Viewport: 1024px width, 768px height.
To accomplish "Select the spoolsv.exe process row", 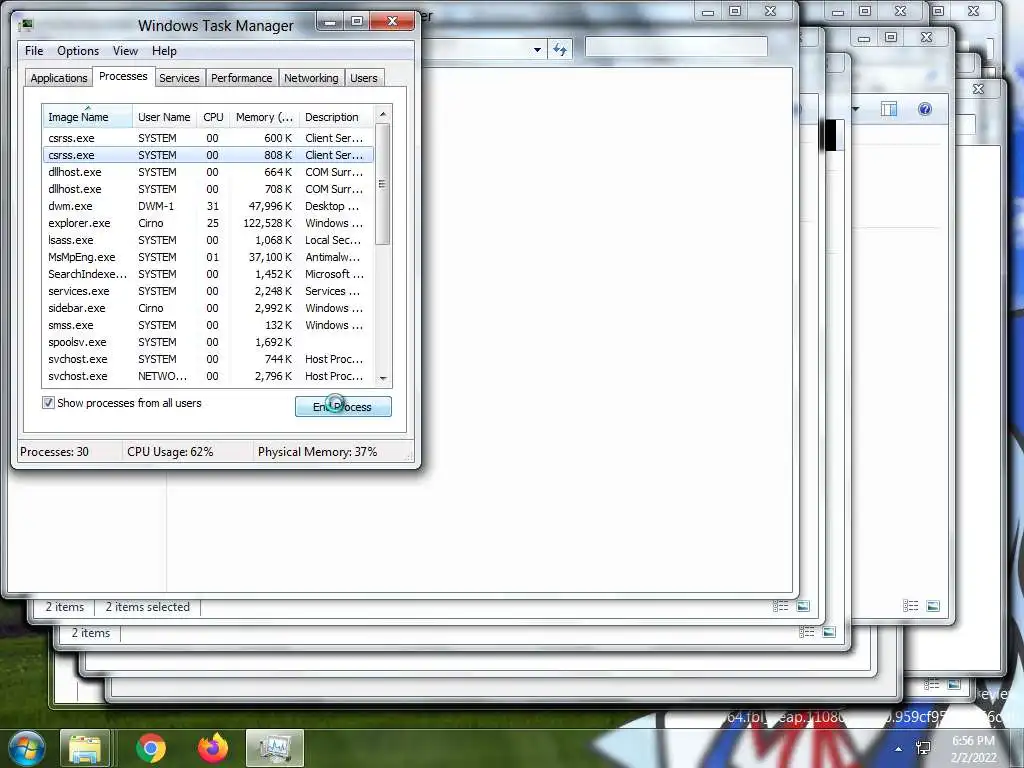I will tap(208, 342).
